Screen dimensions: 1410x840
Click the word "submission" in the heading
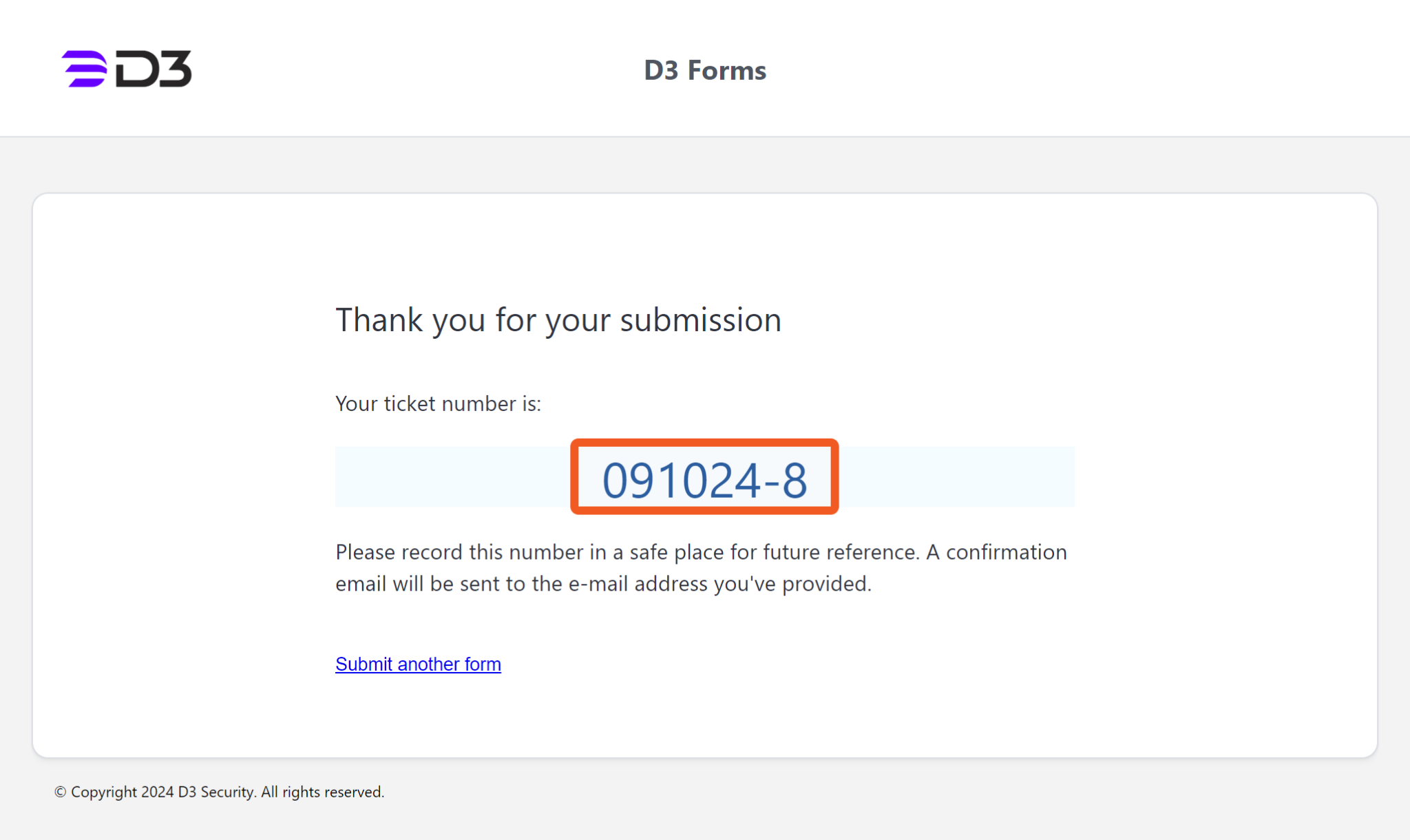700,320
